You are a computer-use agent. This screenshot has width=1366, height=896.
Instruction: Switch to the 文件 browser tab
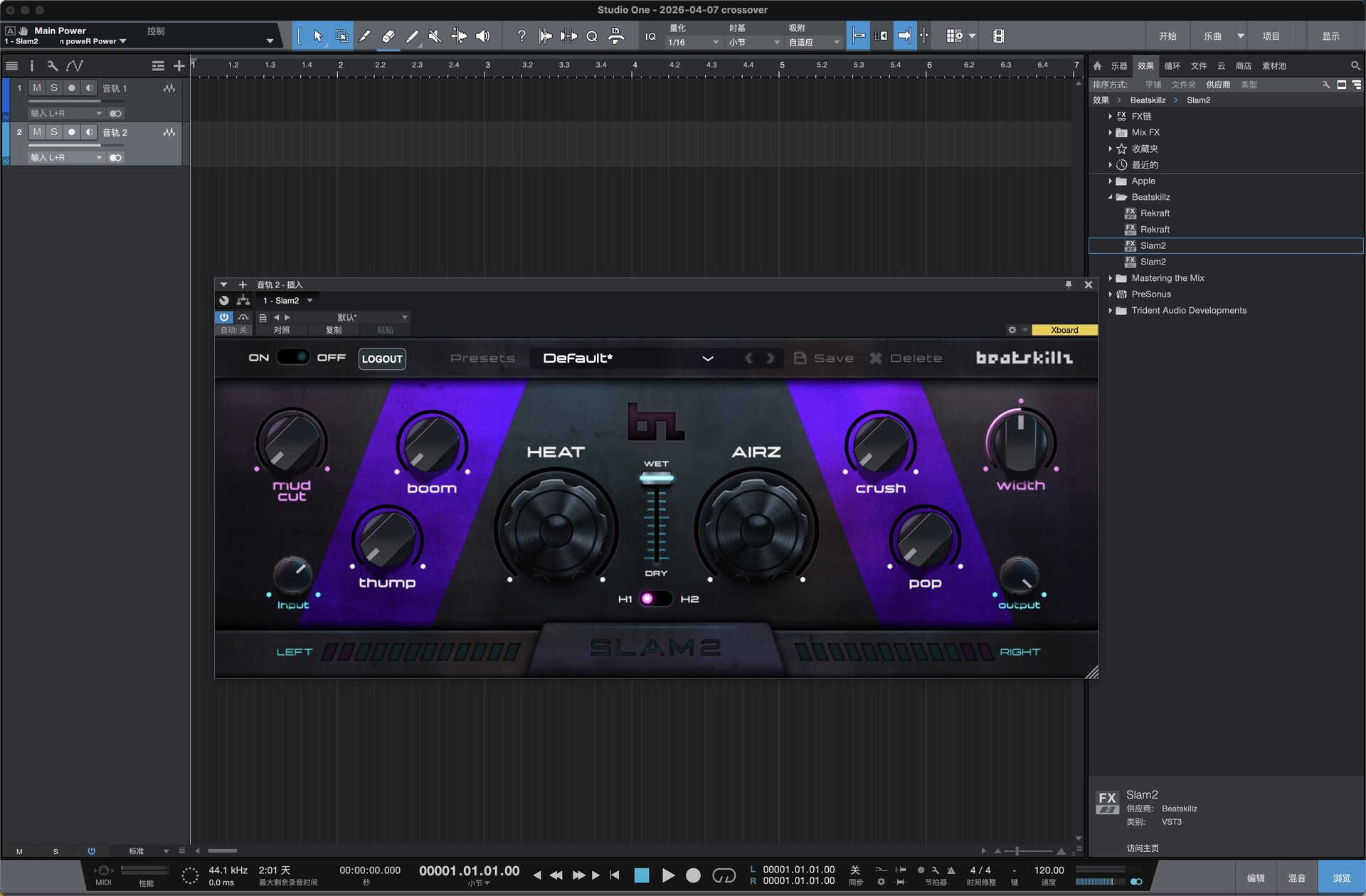1199,66
